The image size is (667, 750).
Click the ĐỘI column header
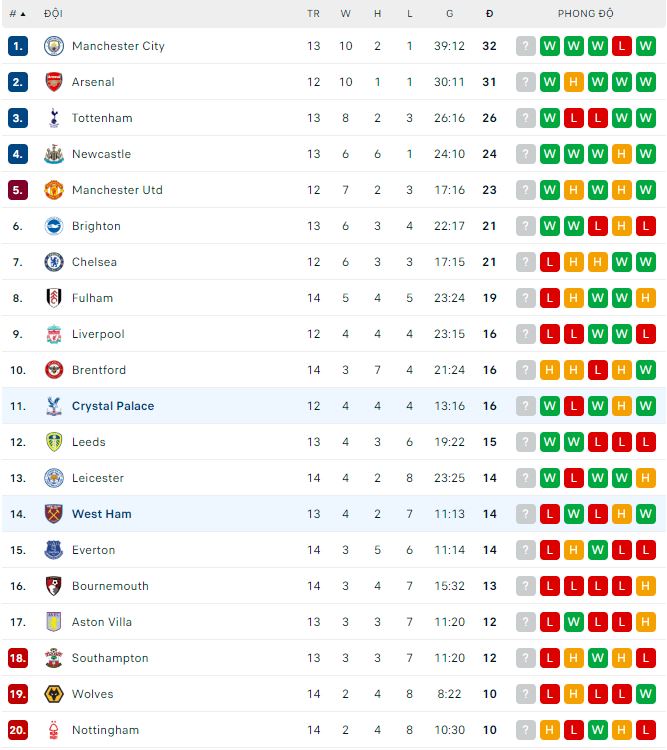tap(53, 14)
